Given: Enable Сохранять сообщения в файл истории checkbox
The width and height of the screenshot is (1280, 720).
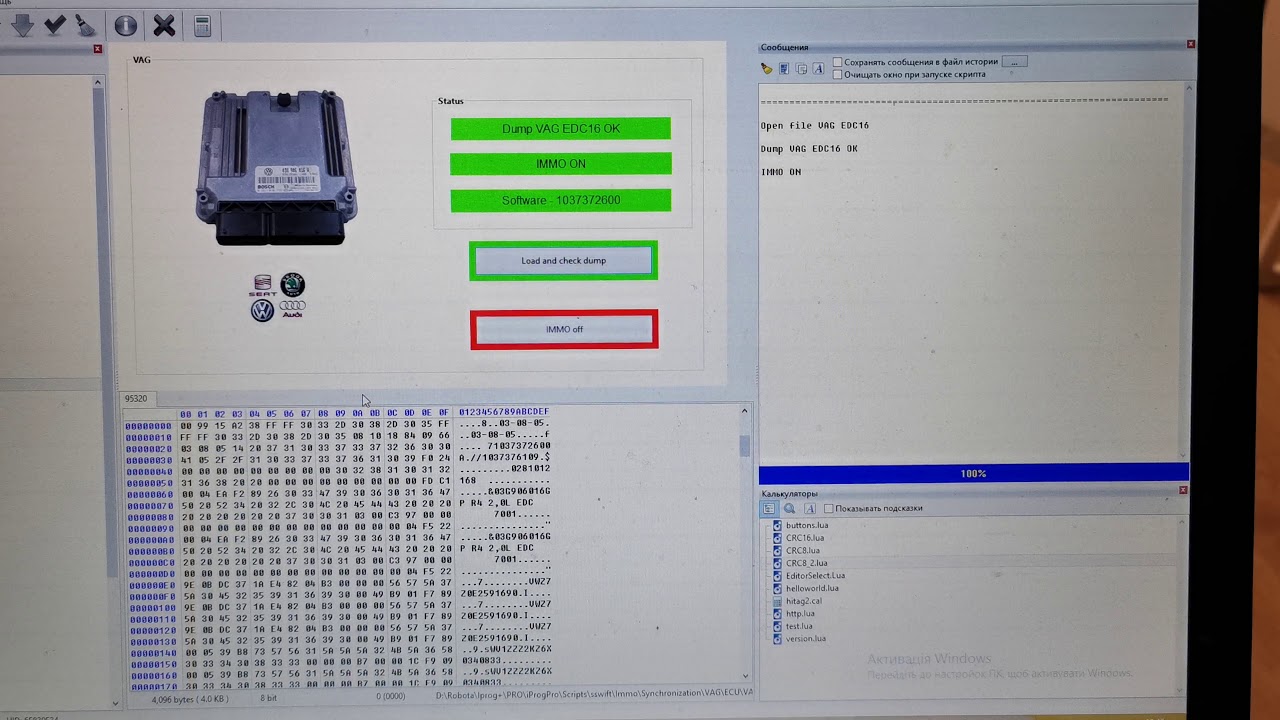Looking at the screenshot, I should [838, 62].
